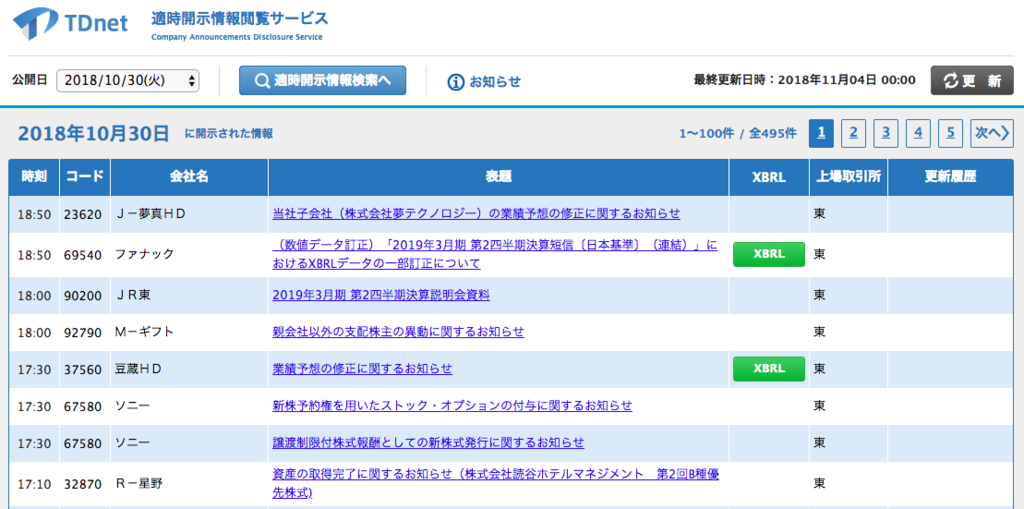Click the 会社名 column header
Image resolution: width=1024 pixels, height=509 pixels.
point(189,177)
